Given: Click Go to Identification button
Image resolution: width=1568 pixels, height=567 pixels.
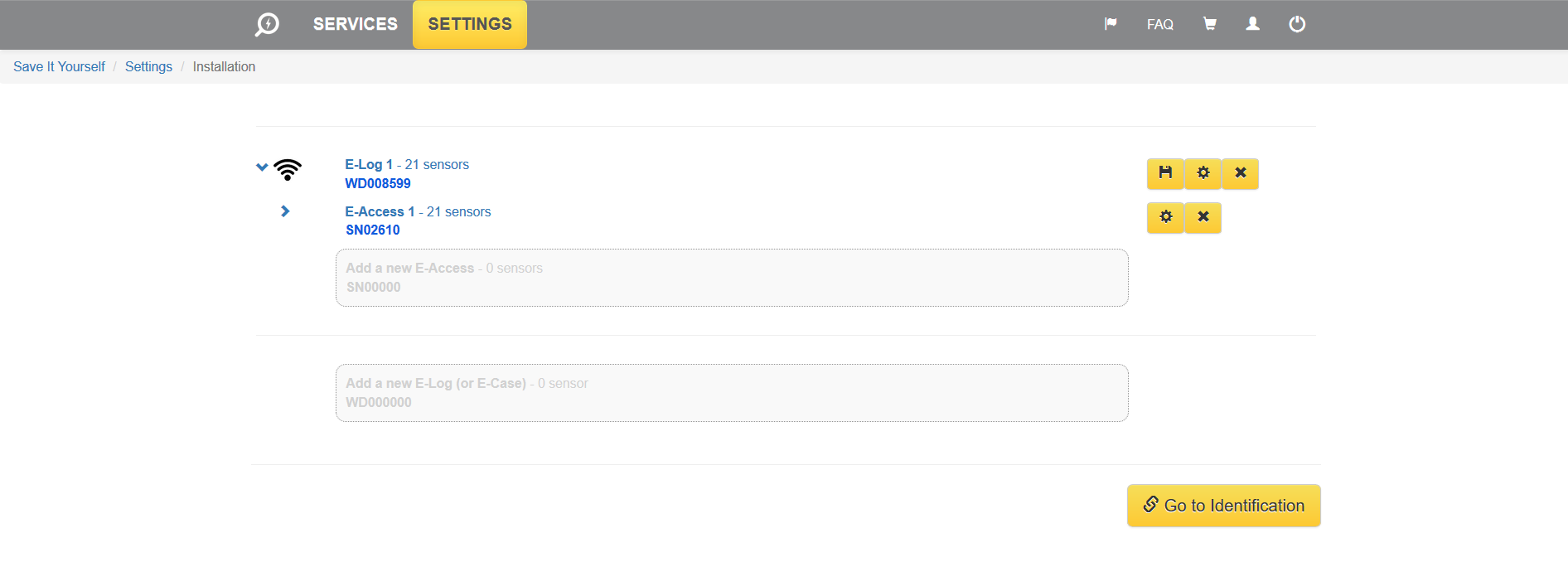Looking at the screenshot, I should coord(1223,506).
